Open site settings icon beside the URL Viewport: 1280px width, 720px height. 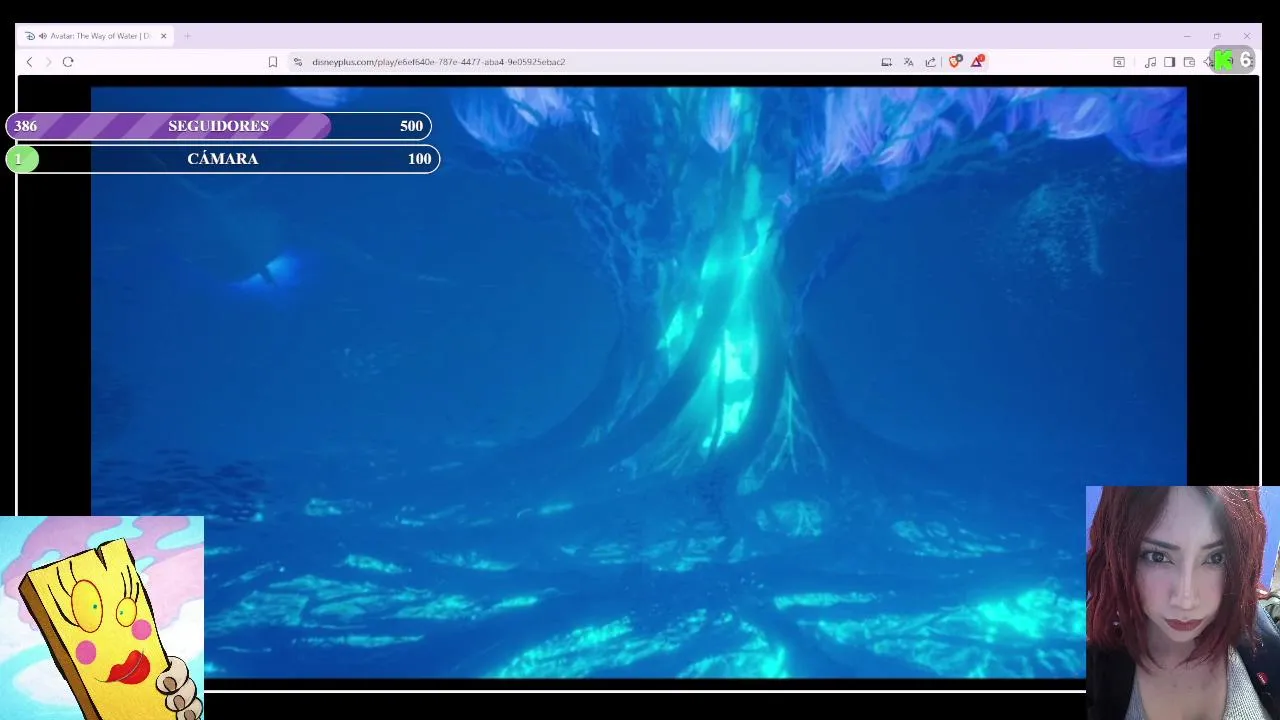click(297, 62)
